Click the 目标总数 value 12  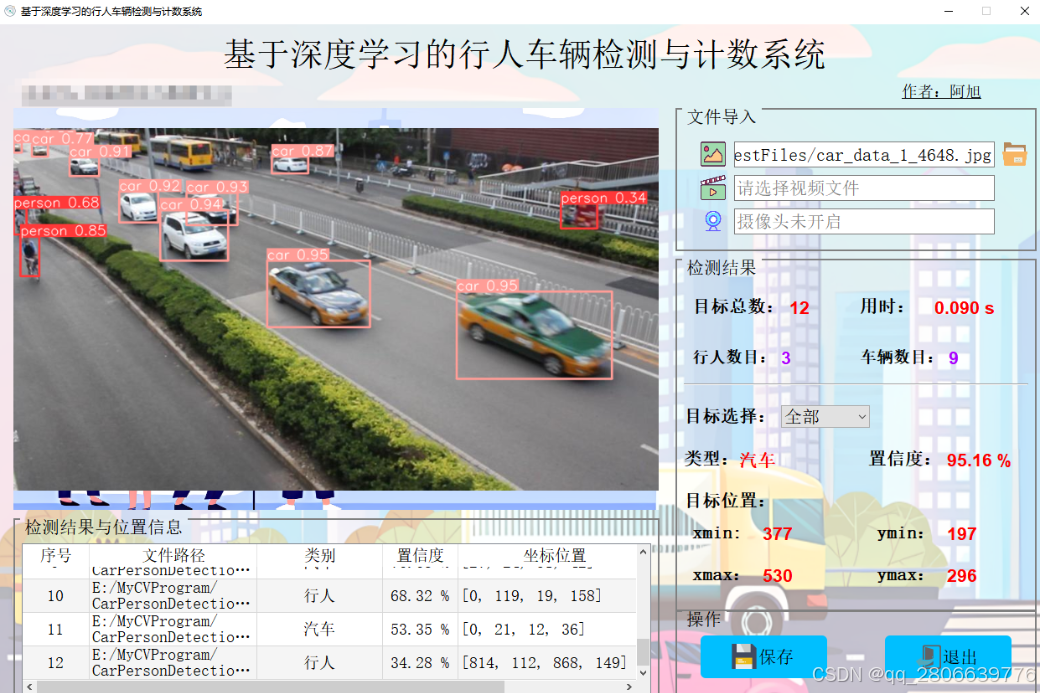tap(799, 308)
